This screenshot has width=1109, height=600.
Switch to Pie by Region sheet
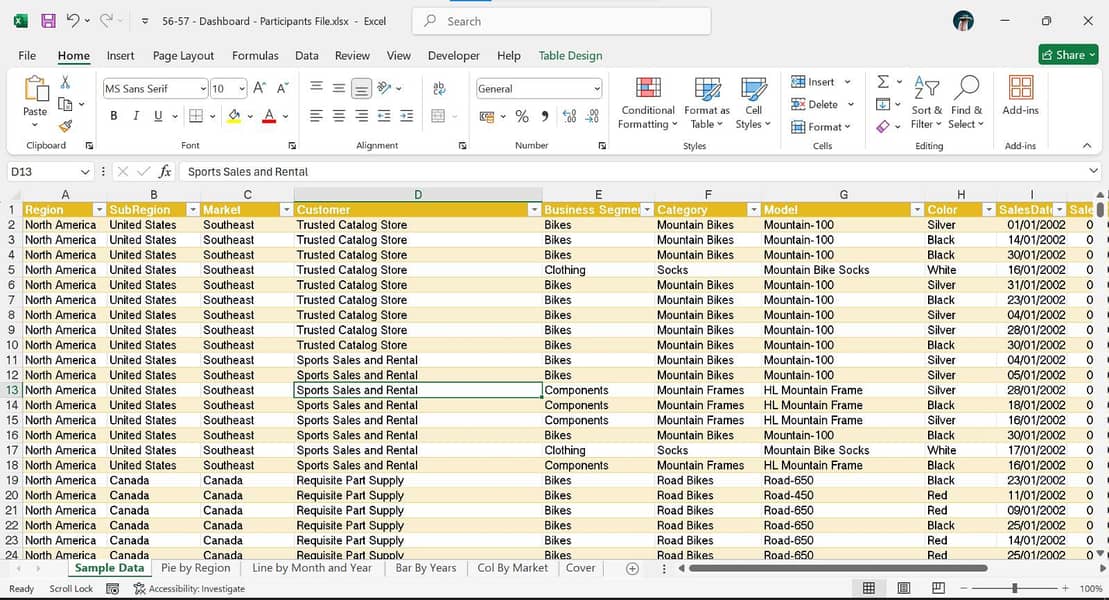(195, 568)
